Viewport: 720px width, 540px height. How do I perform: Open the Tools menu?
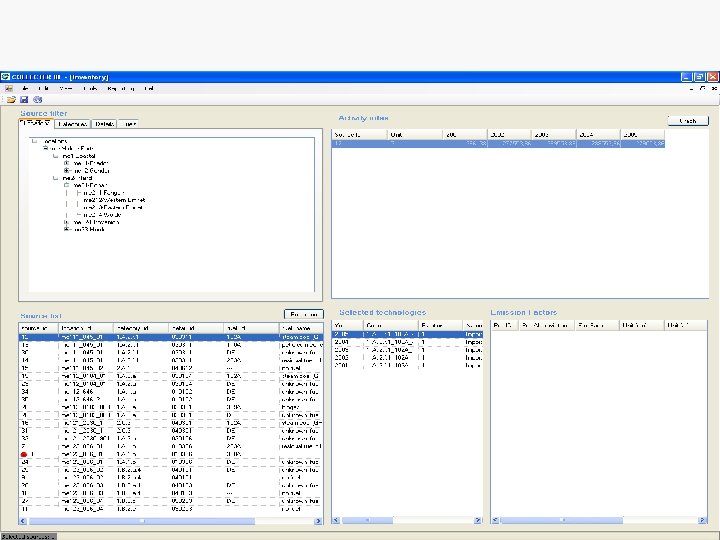tap(91, 88)
